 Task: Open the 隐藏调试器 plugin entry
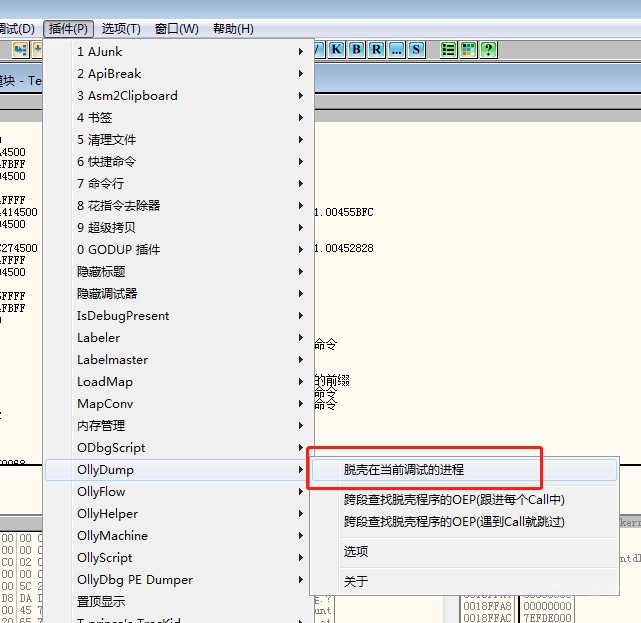click(179, 294)
